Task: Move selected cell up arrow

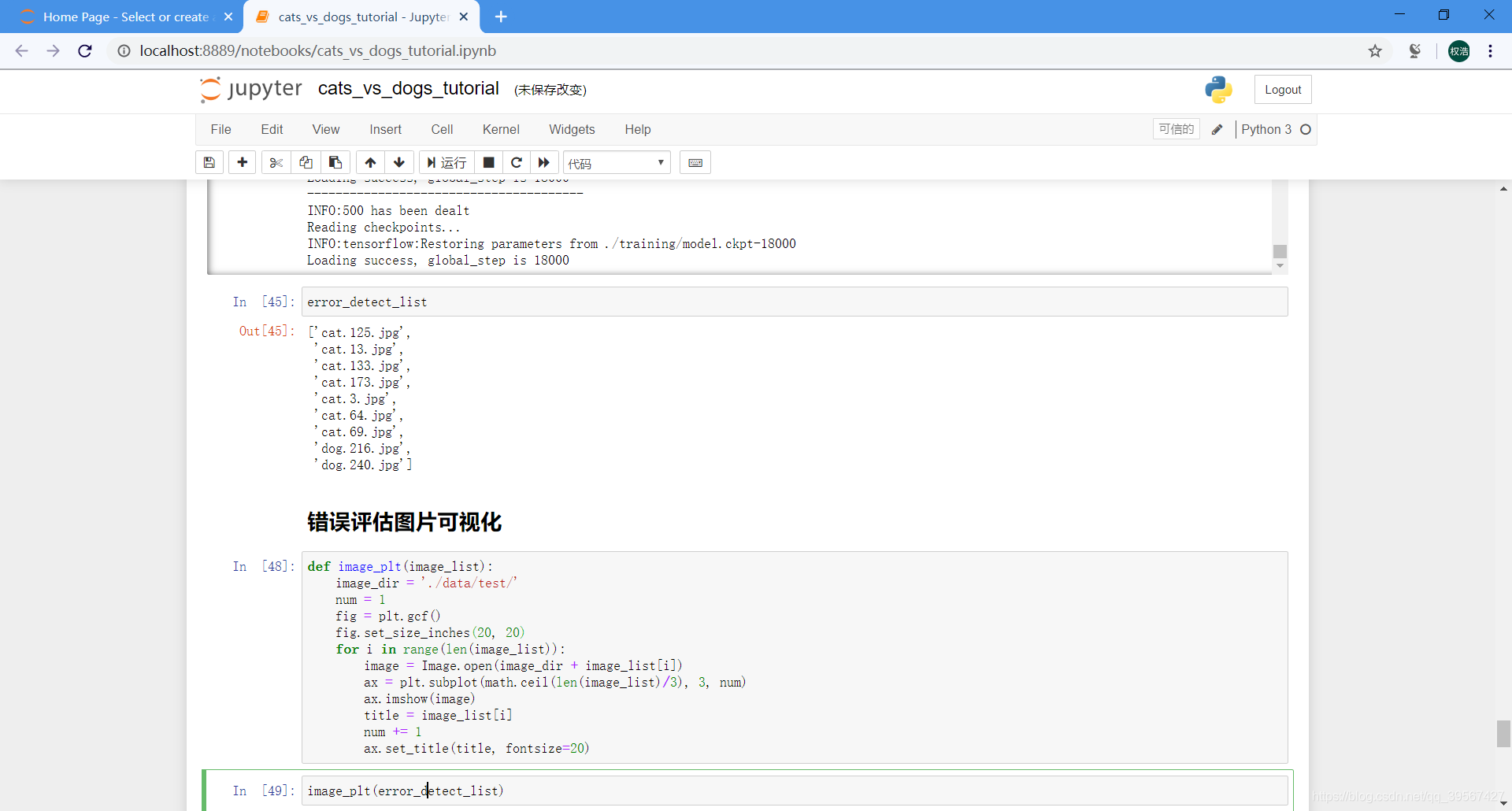Action: point(370,162)
